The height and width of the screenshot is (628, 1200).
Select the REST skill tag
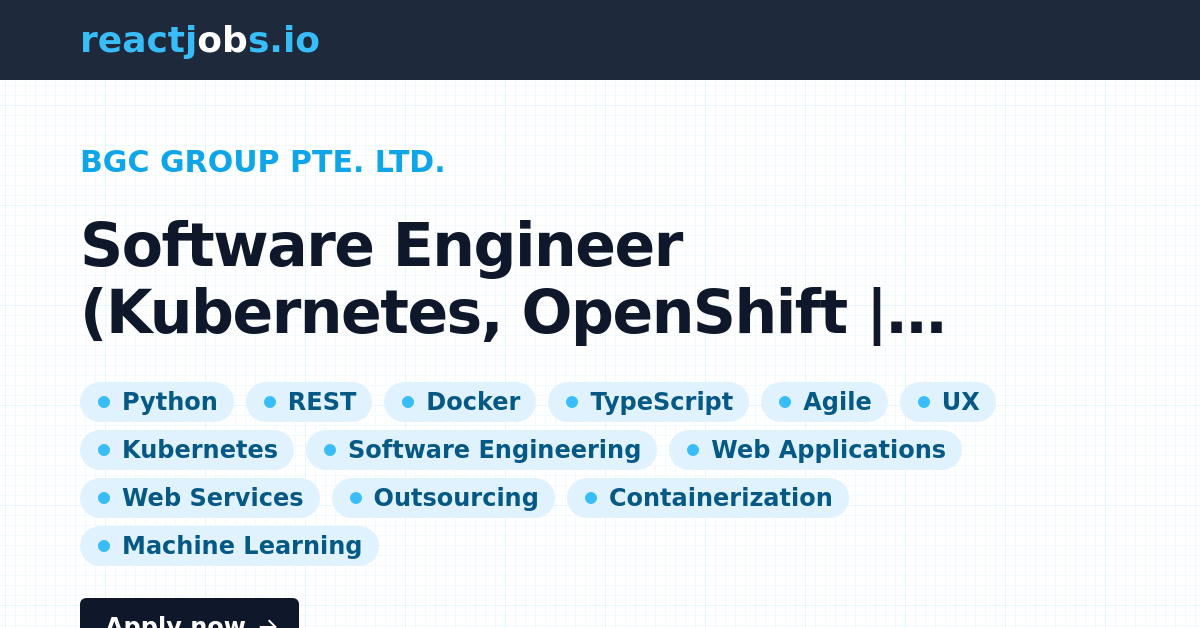click(308, 401)
